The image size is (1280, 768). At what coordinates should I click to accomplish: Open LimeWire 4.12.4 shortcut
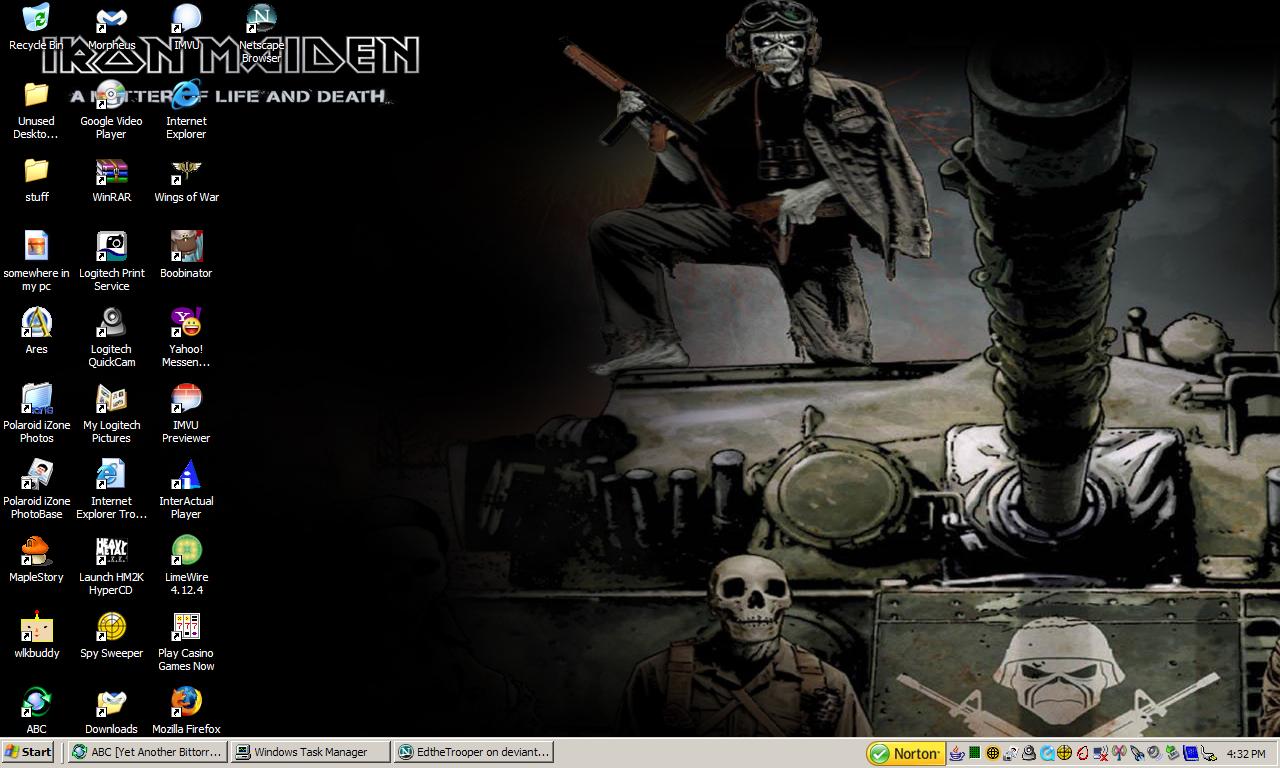pos(186,566)
